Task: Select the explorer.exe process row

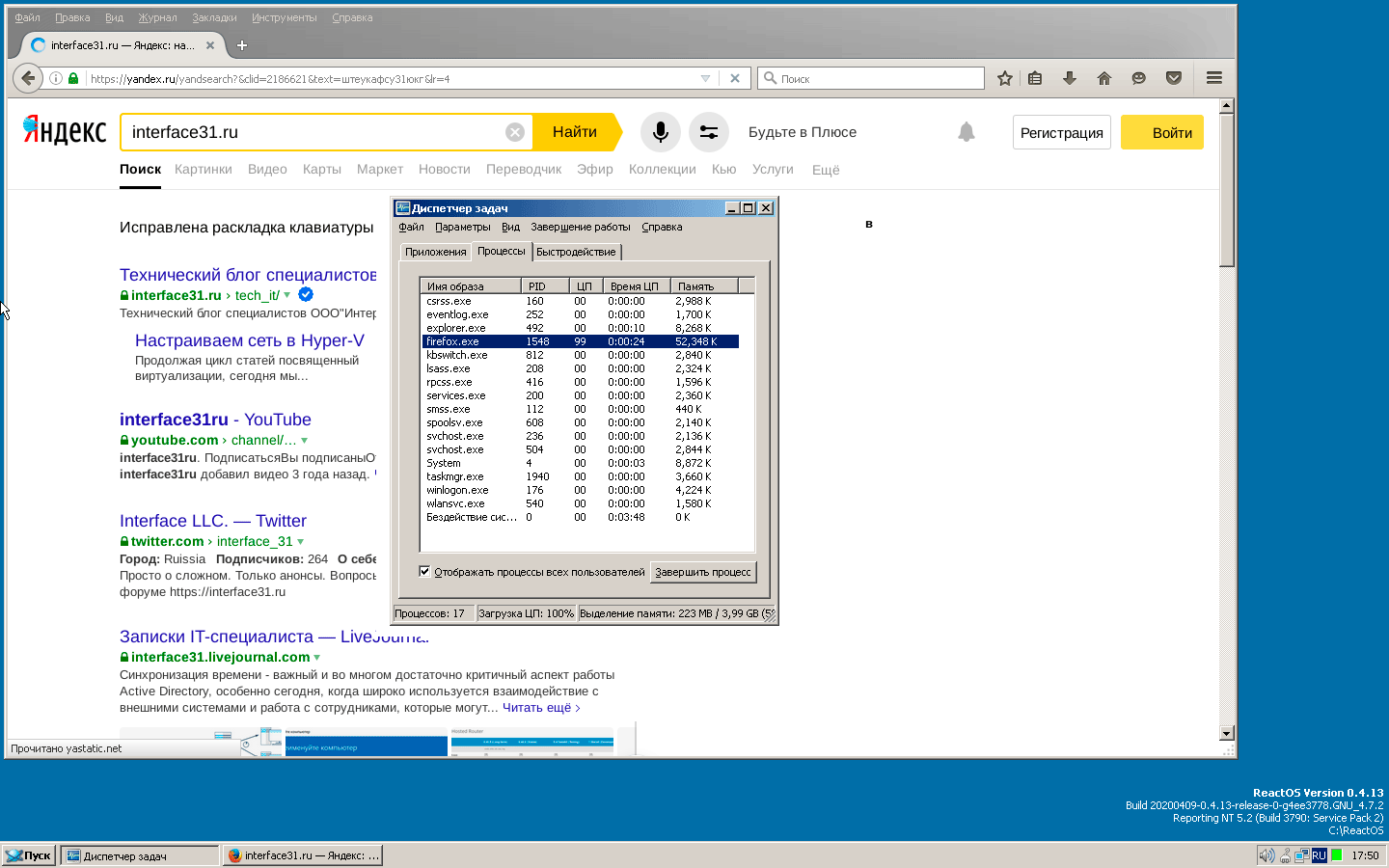Action: coord(456,328)
